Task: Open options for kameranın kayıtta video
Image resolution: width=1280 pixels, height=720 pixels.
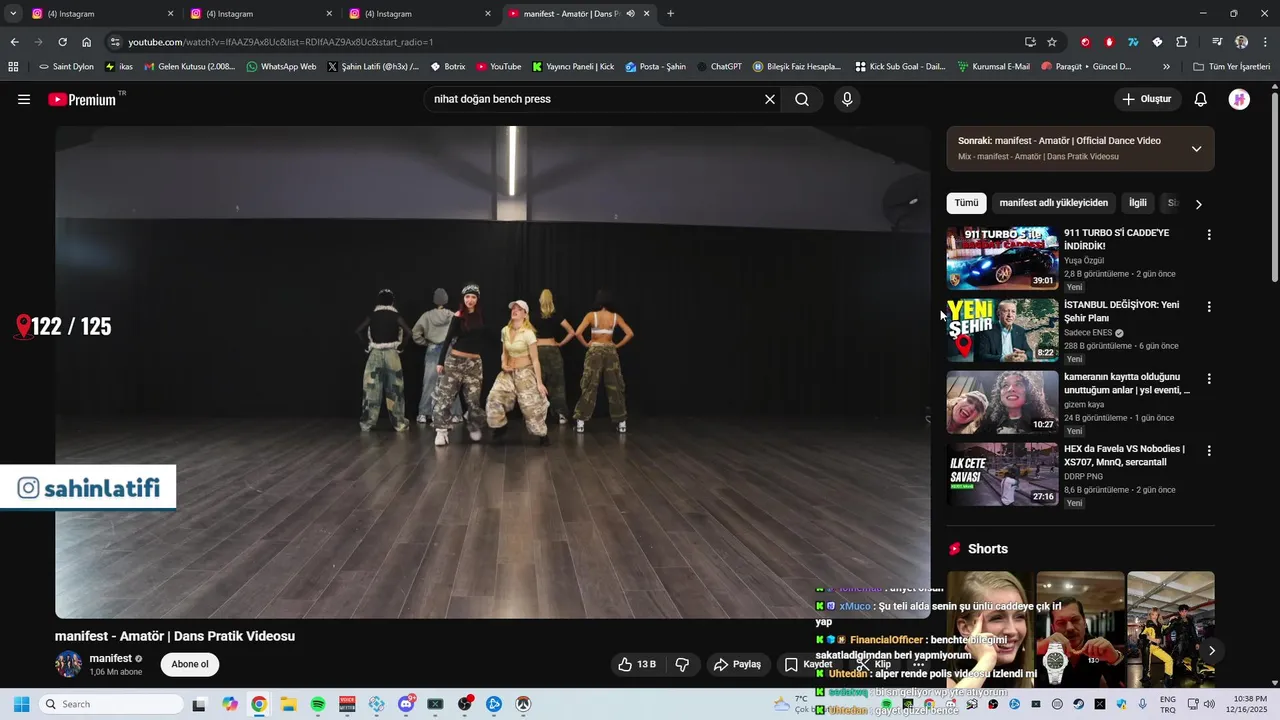Action: [1209, 379]
